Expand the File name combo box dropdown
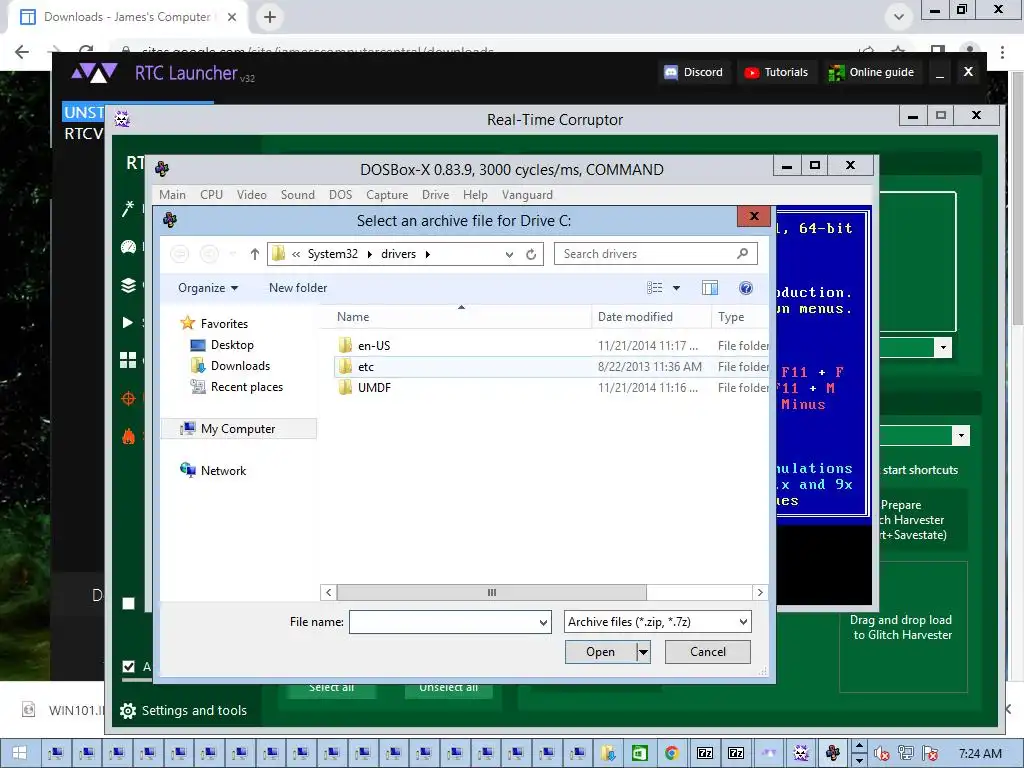Screen dimensions: 1024x768 click(543, 622)
